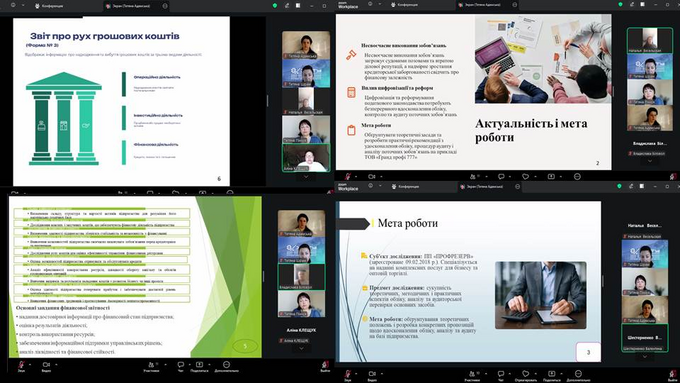This screenshot has width=680, height=383.
Task: Expand video options arrow in the green-slide window
Action: [56, 365]
